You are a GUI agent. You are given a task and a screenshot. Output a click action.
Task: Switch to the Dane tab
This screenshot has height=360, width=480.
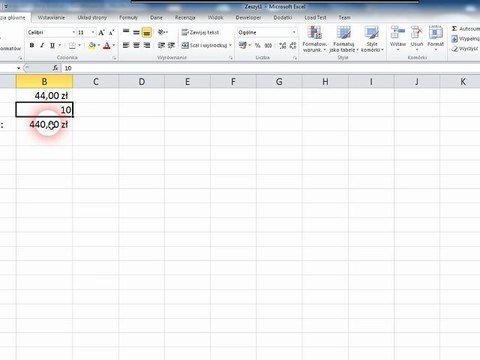click(156, 18)
